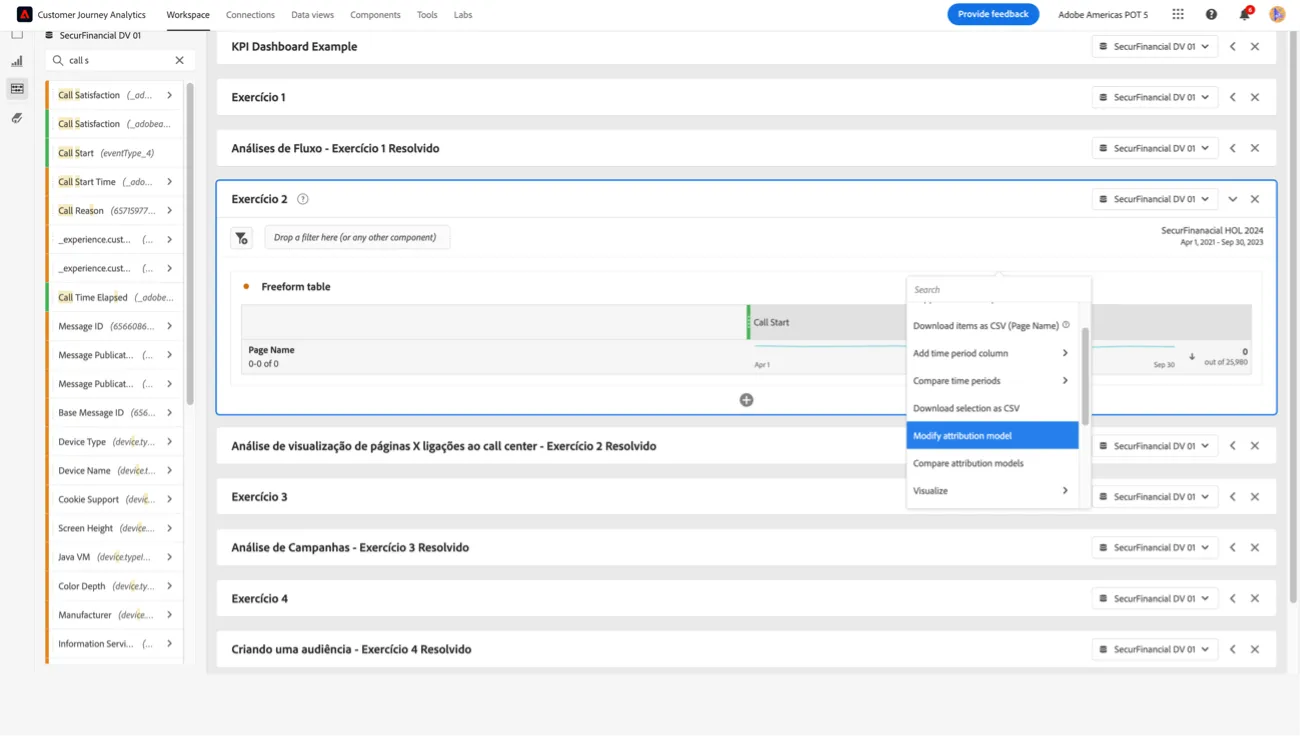Open the Data dictionary icon in left rail

[x=17, y=118]
